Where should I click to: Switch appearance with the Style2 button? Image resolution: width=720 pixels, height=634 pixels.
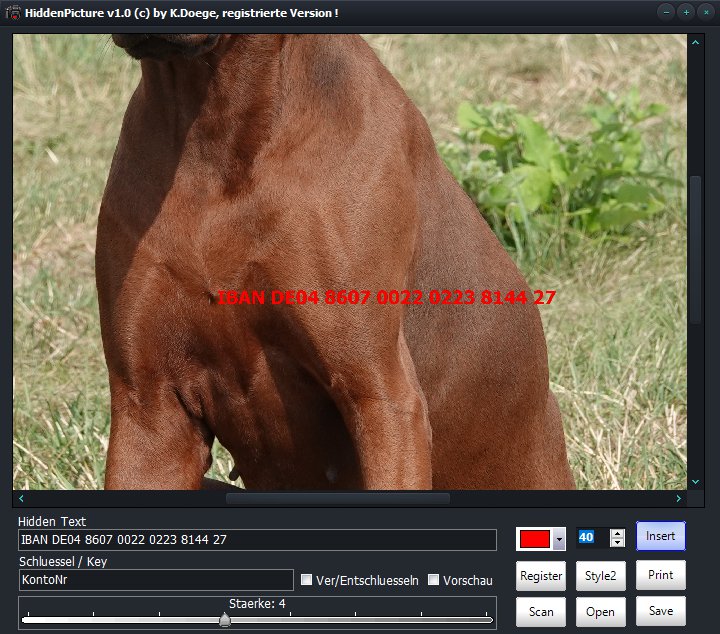pyautogui.click(x=600, y=576)
